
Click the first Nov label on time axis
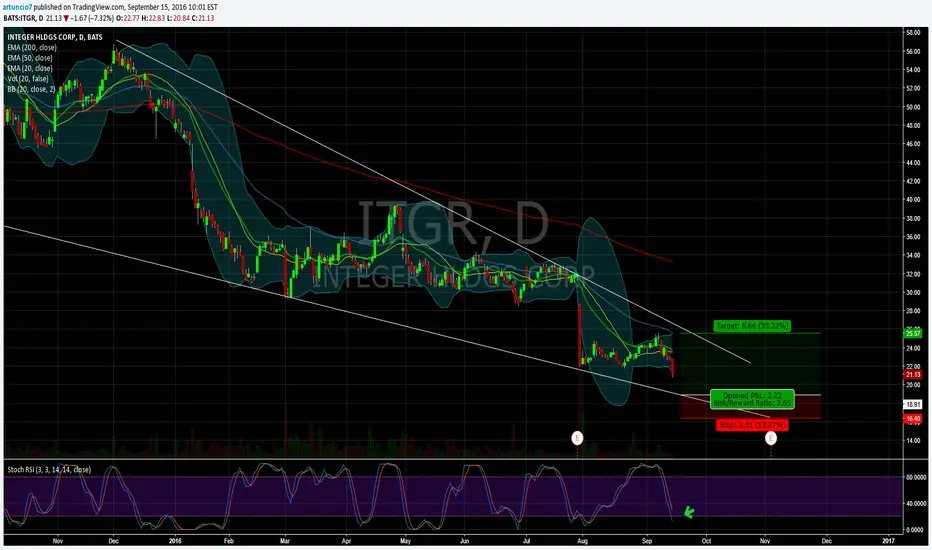click(x=58, y=541)
